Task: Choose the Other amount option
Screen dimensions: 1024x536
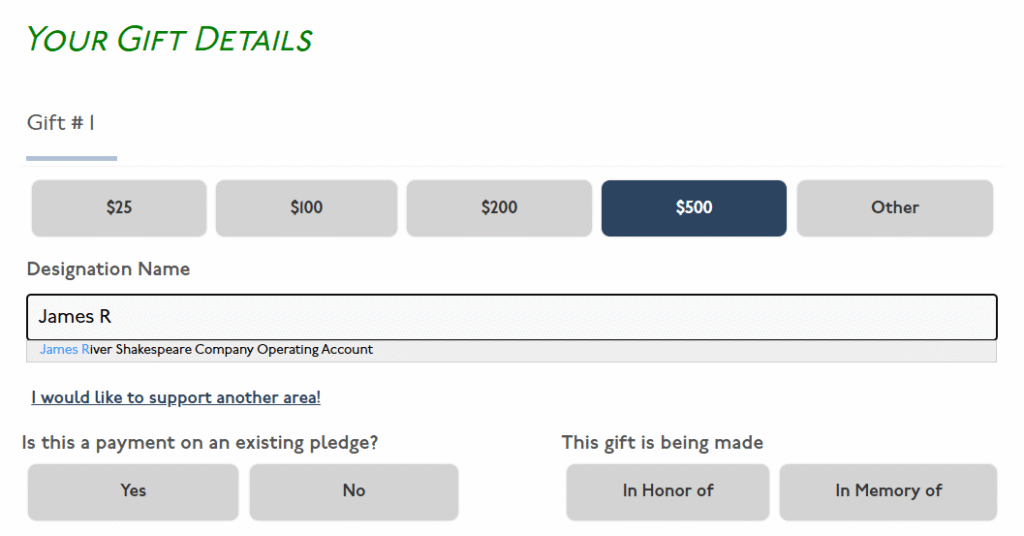Action: pyautogui.click(x=894, y=208)
